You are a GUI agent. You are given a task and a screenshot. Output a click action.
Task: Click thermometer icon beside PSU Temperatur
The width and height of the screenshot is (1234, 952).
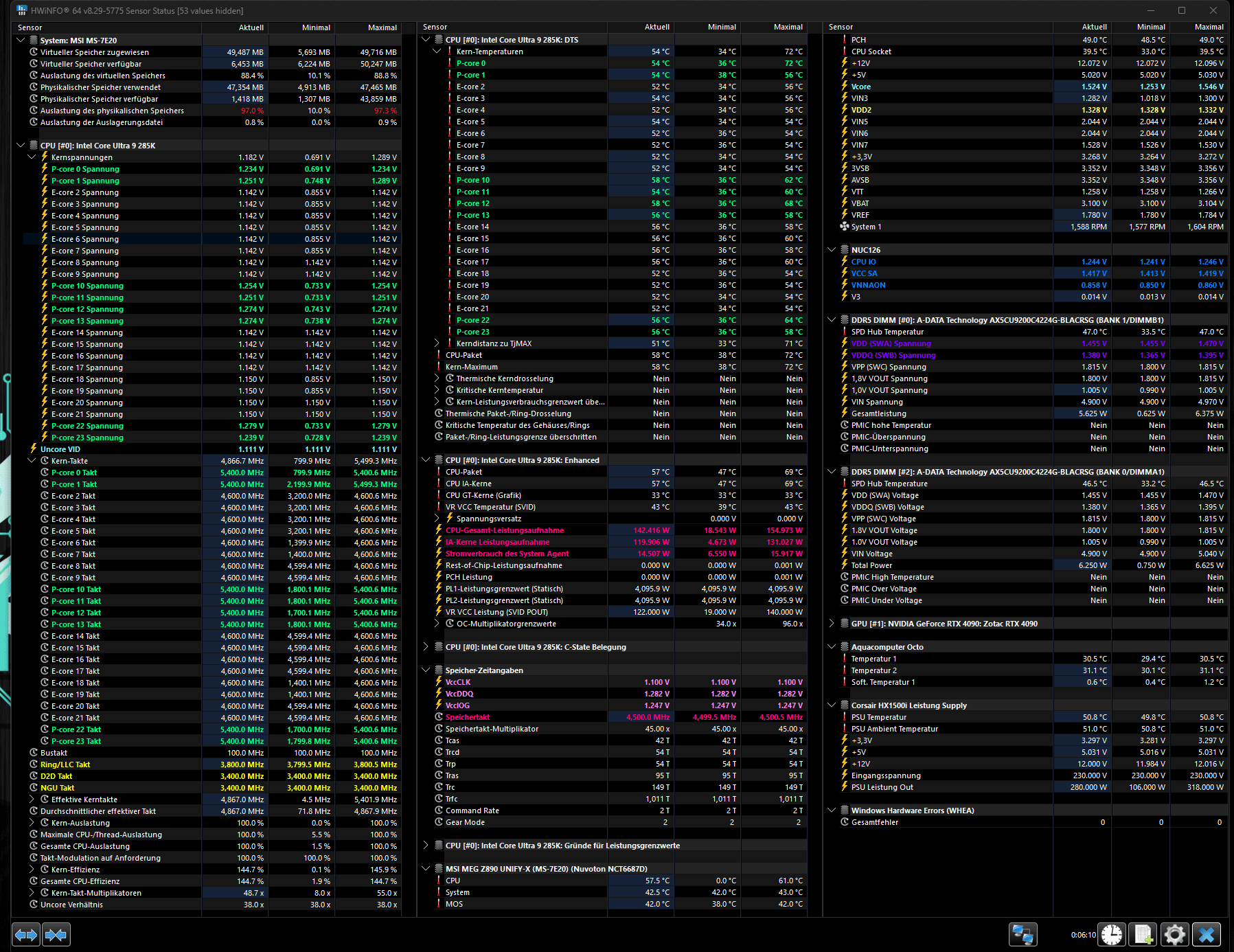click(845, 717)
